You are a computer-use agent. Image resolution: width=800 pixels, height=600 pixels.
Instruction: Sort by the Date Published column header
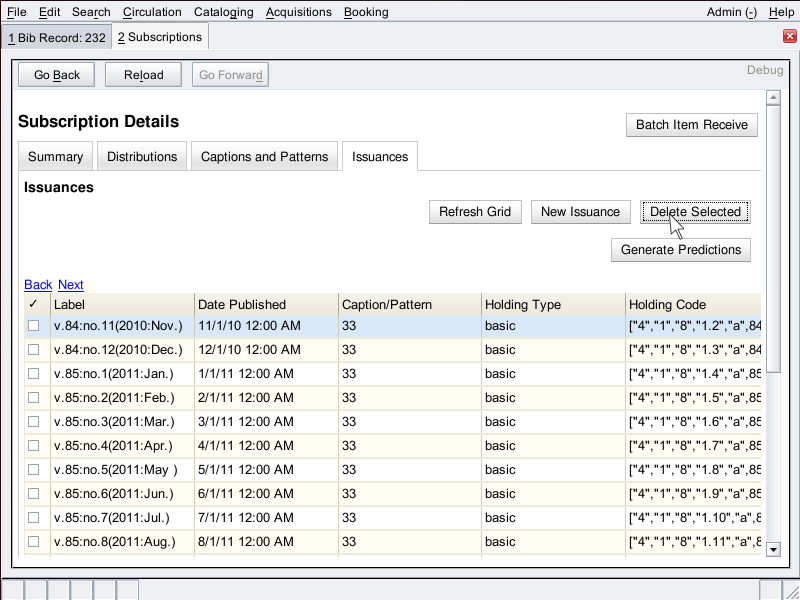(x=242, y=304)
